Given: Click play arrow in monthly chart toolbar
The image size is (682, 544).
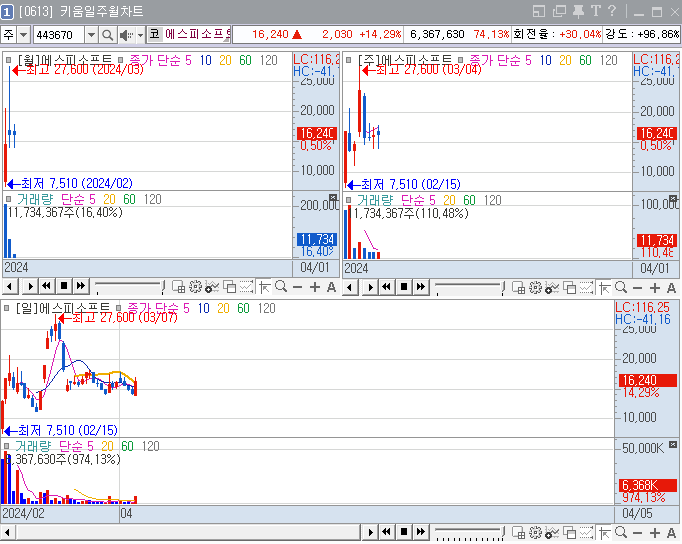Looking at the screenshot, I should tap(30, 287).
